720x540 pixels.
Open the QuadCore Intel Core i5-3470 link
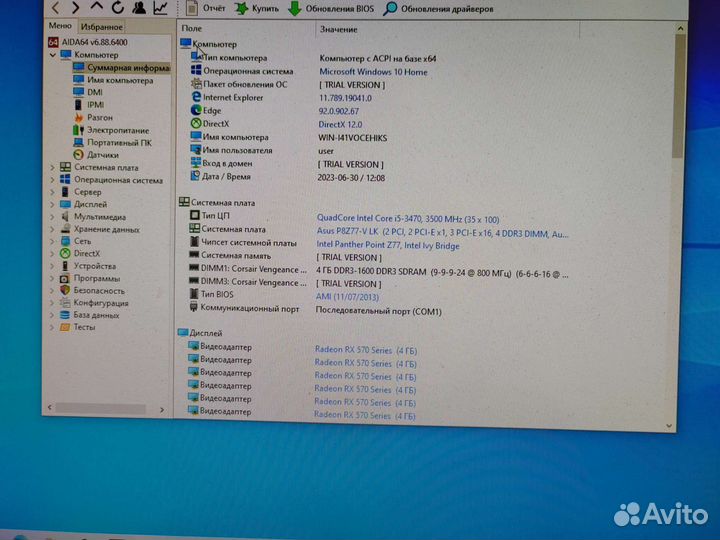[408, 219]
